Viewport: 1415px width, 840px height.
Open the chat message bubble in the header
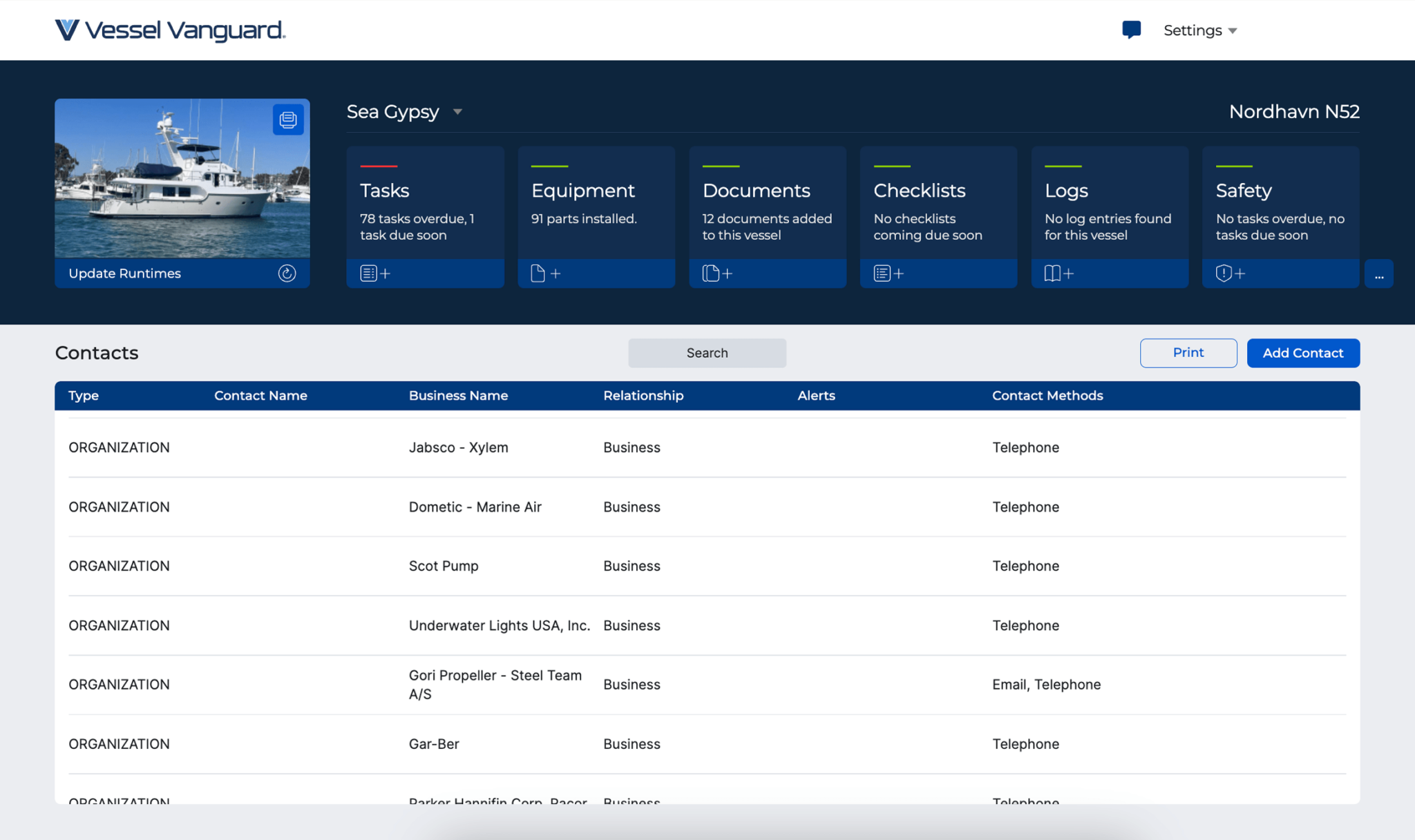1132,29
